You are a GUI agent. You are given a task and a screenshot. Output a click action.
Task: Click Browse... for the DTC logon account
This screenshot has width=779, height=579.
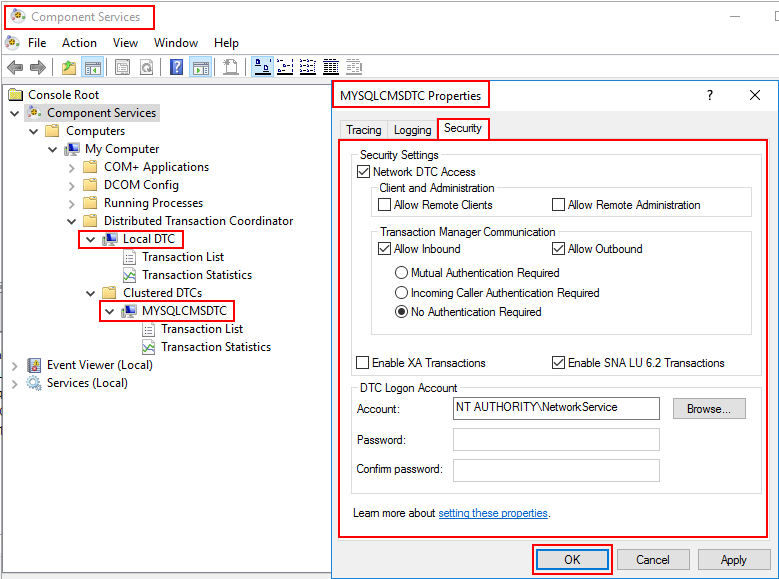pyautogui.click(x=709, y=409)
